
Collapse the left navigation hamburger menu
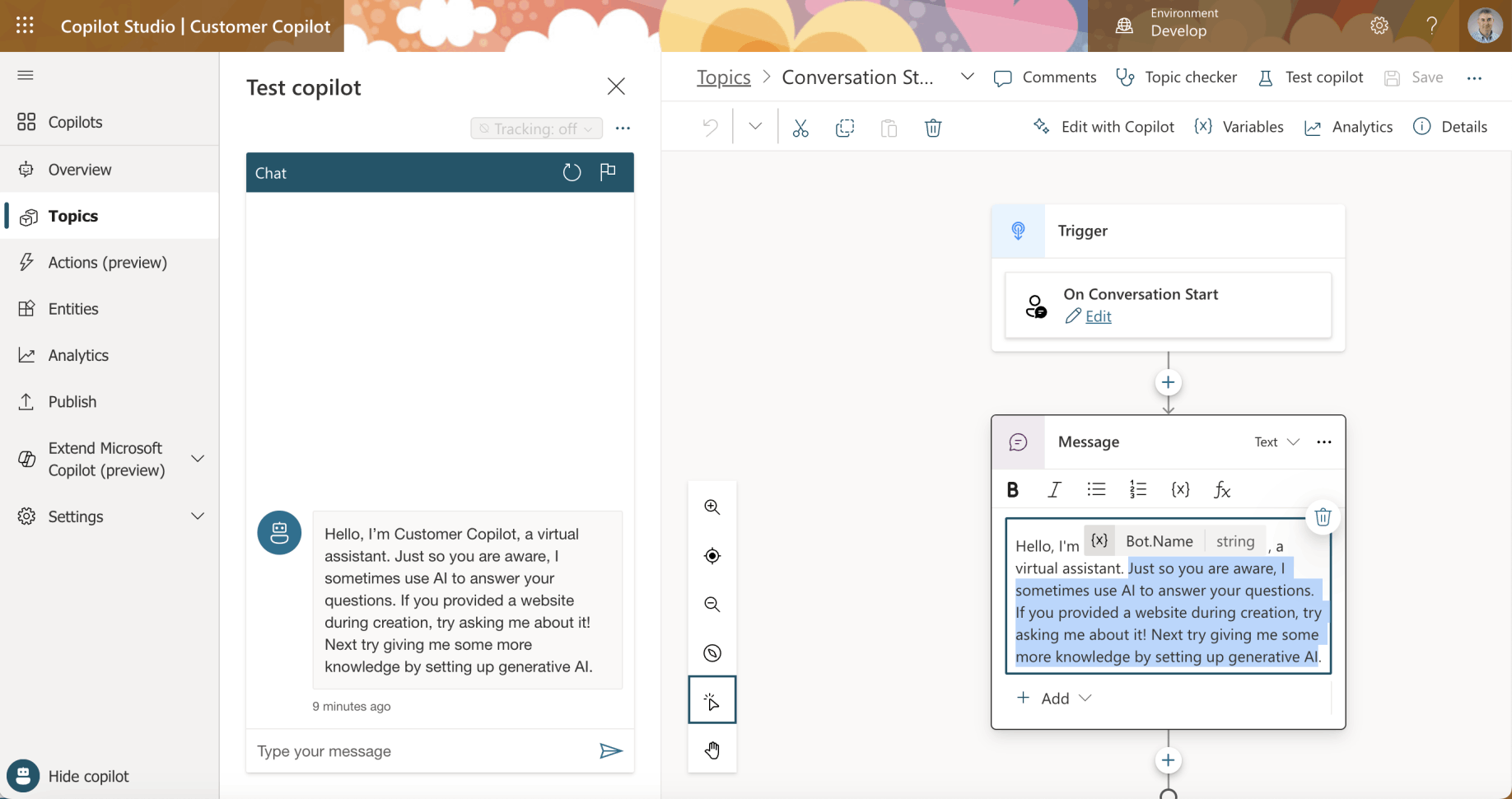[26, 75]
